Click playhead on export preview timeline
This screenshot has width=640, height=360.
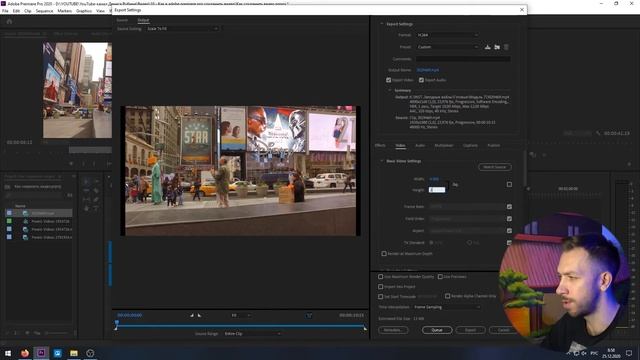point(116,324)
